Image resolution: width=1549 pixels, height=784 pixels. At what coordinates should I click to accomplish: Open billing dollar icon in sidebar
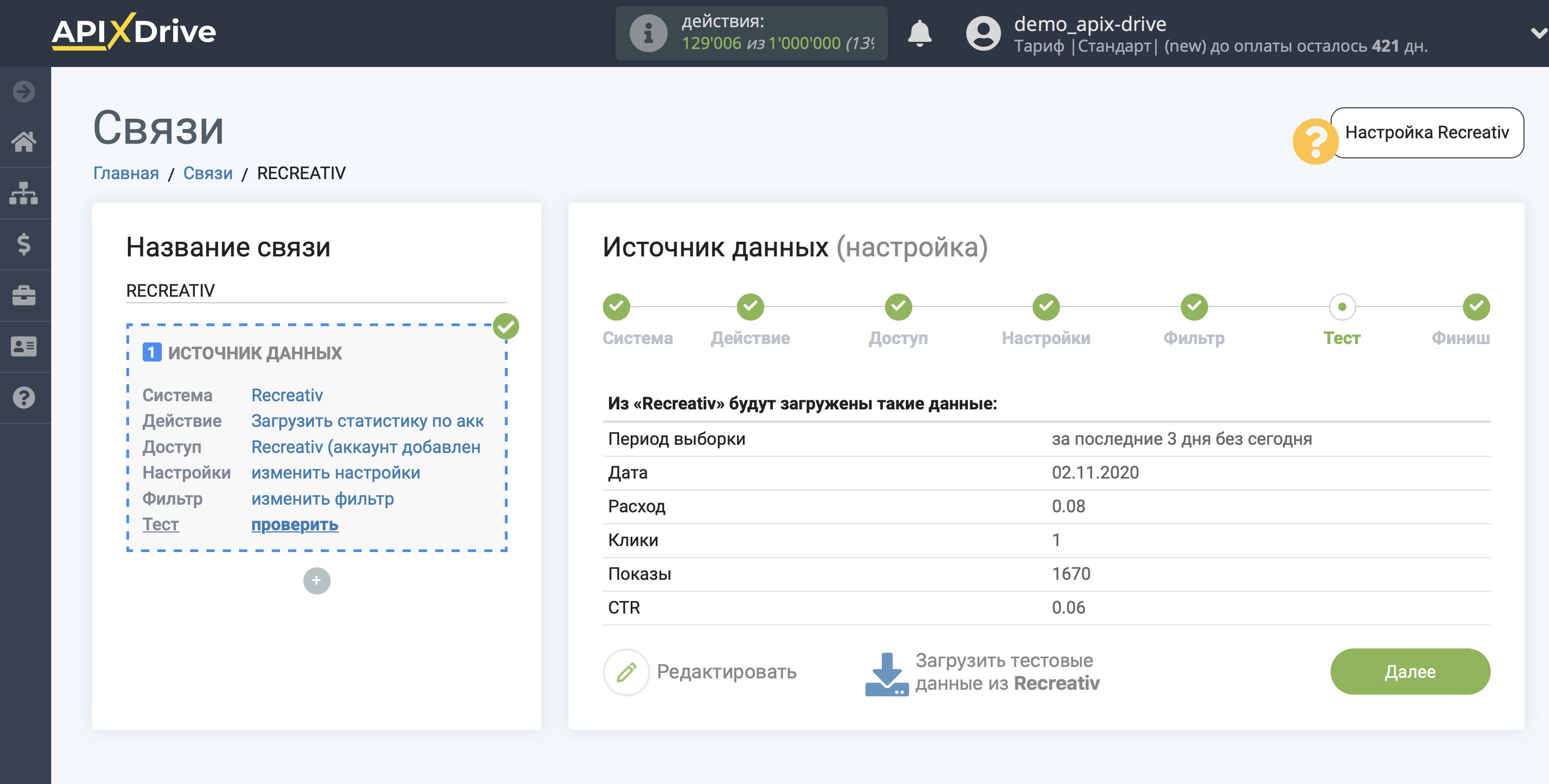(24, 244)
